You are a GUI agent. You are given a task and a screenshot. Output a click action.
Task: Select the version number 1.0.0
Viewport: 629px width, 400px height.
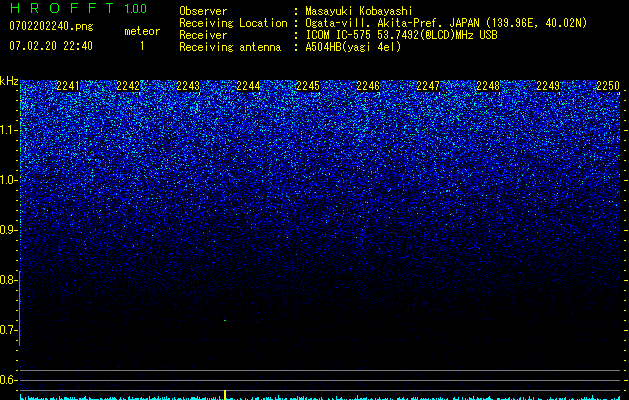tap(136, 9)
